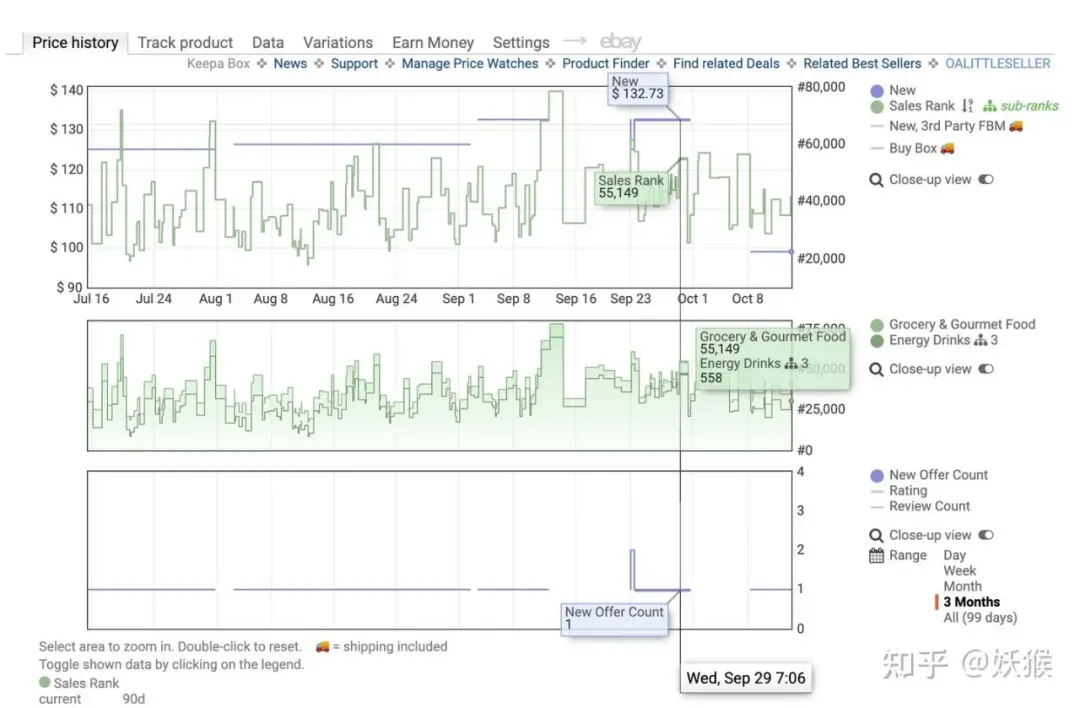Toggle Close-up view in price chart
The image size is (1080, 708).
click(x=986, y=180)
